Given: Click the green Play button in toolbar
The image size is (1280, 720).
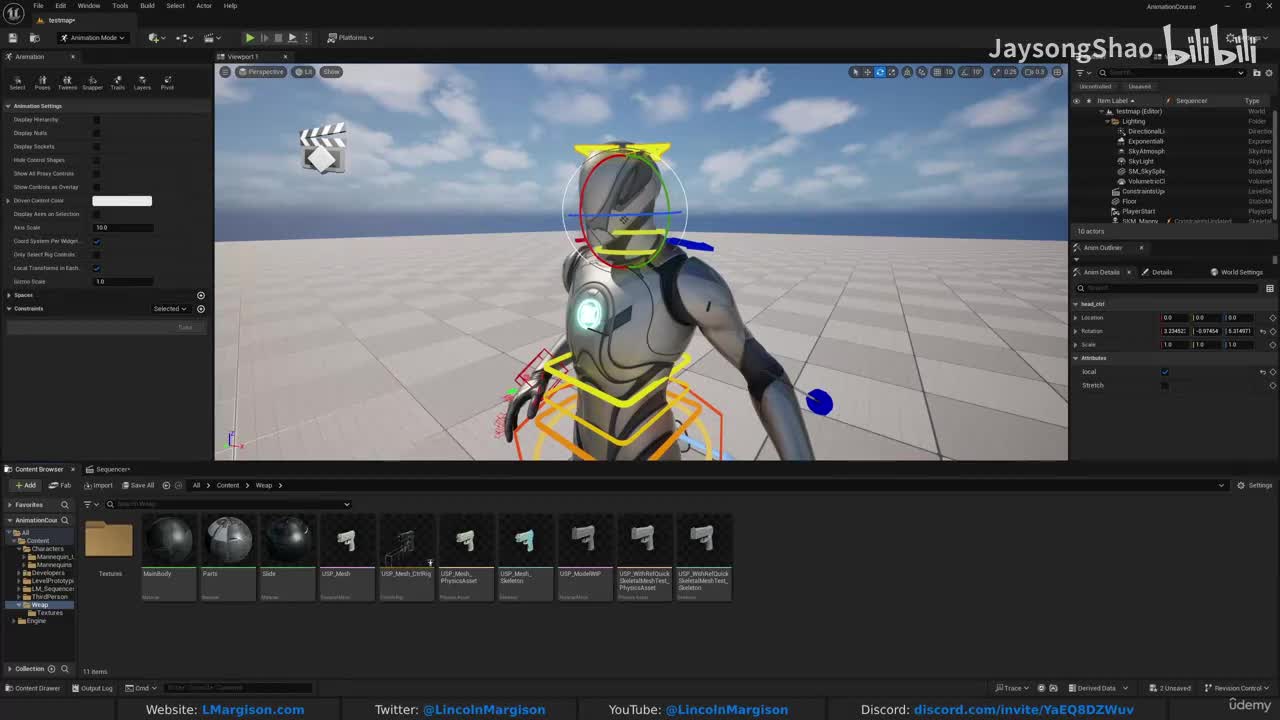Looking at the screenshot, I should 250,38.
